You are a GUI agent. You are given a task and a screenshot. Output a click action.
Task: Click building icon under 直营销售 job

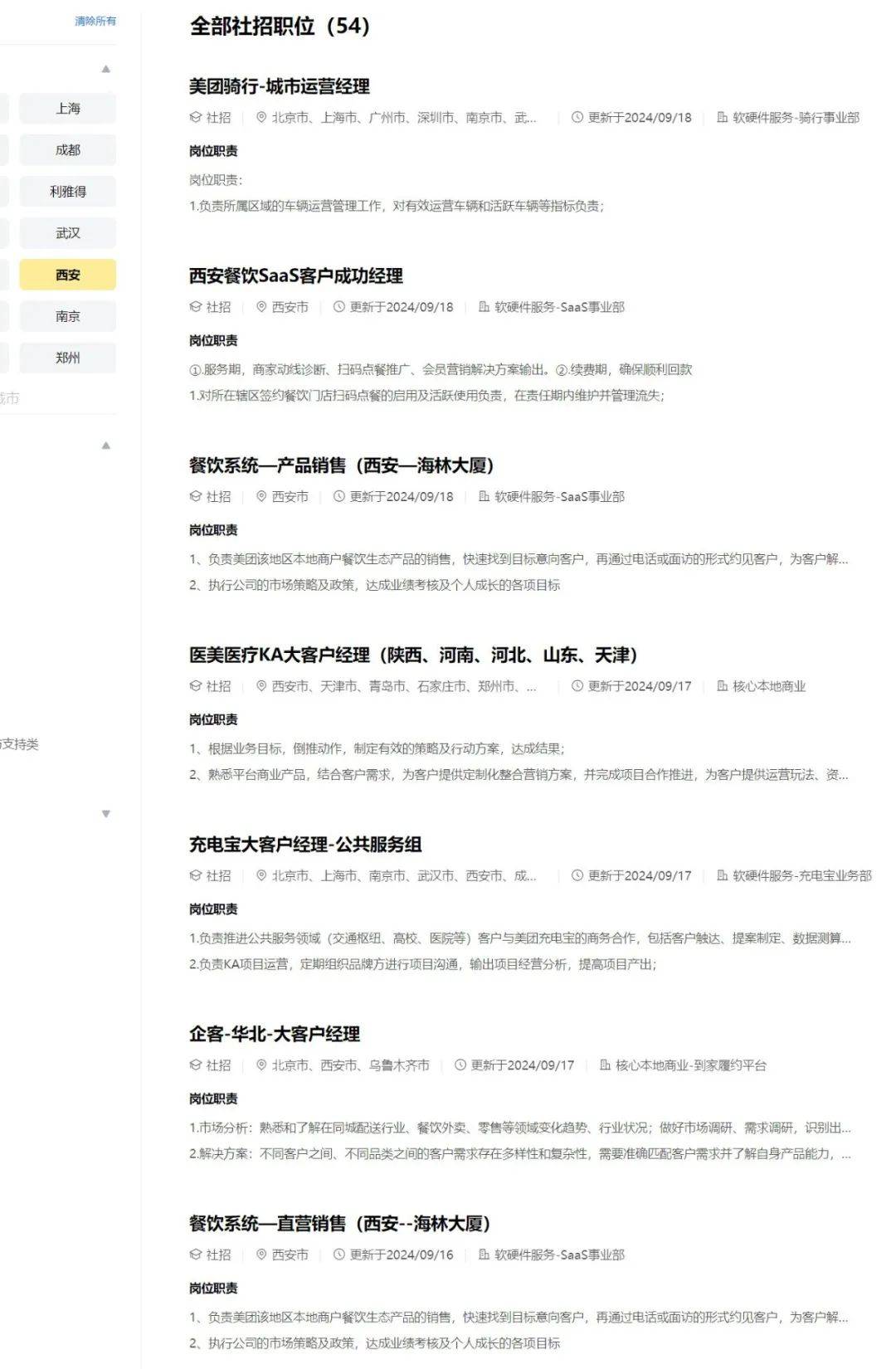click(485, 1255)
